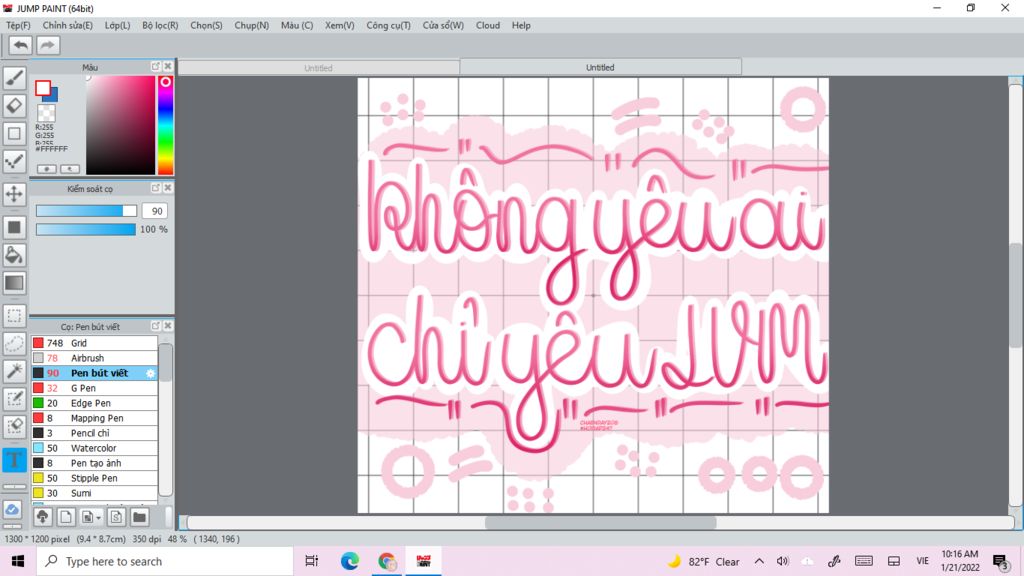This screenshot has height=576, width=1024.
Task: Click the brush list vertical scrollbar
Action: [x=166, y=419]
